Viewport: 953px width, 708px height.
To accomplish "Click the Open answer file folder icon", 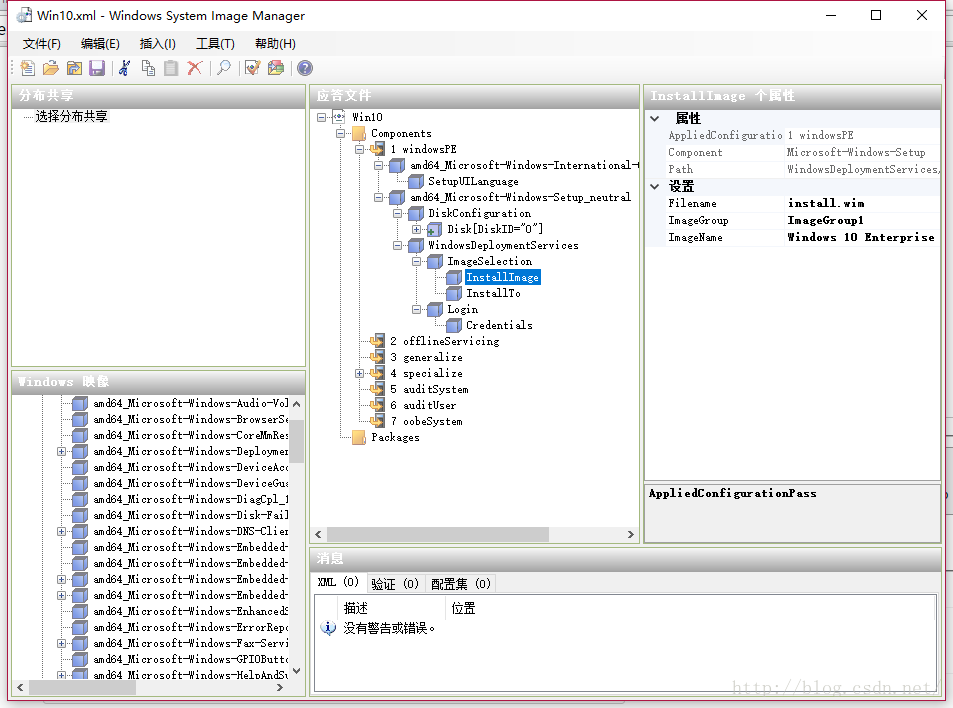I will coord(50,68).
